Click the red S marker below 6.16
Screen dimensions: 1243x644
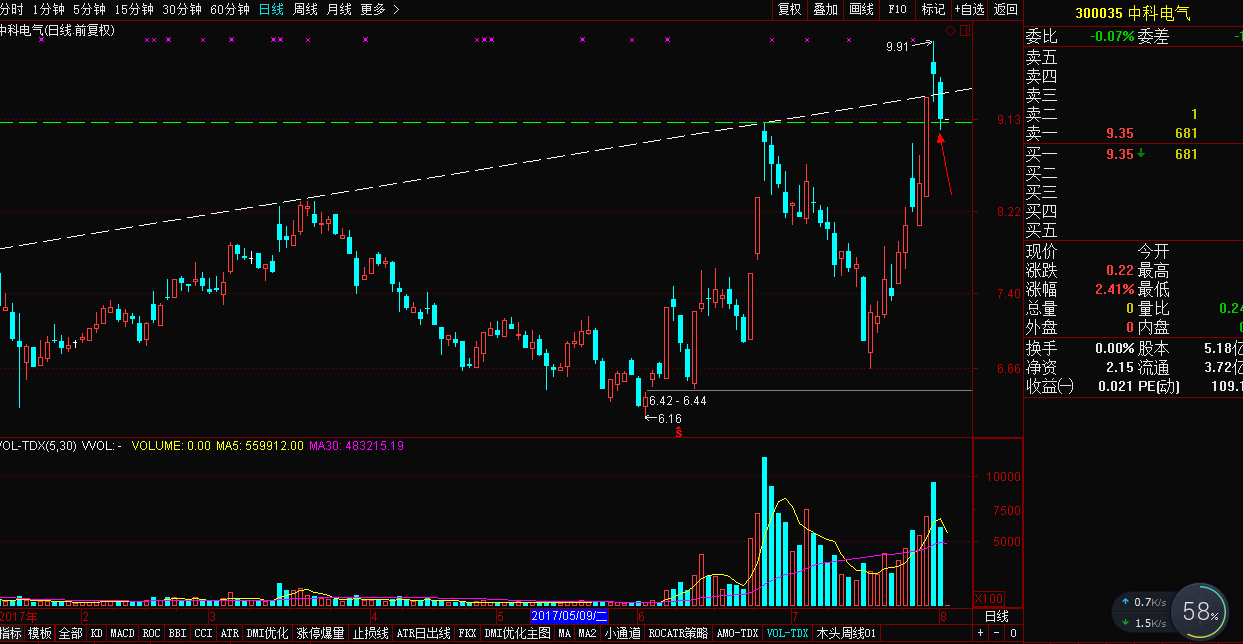(679, 432)
